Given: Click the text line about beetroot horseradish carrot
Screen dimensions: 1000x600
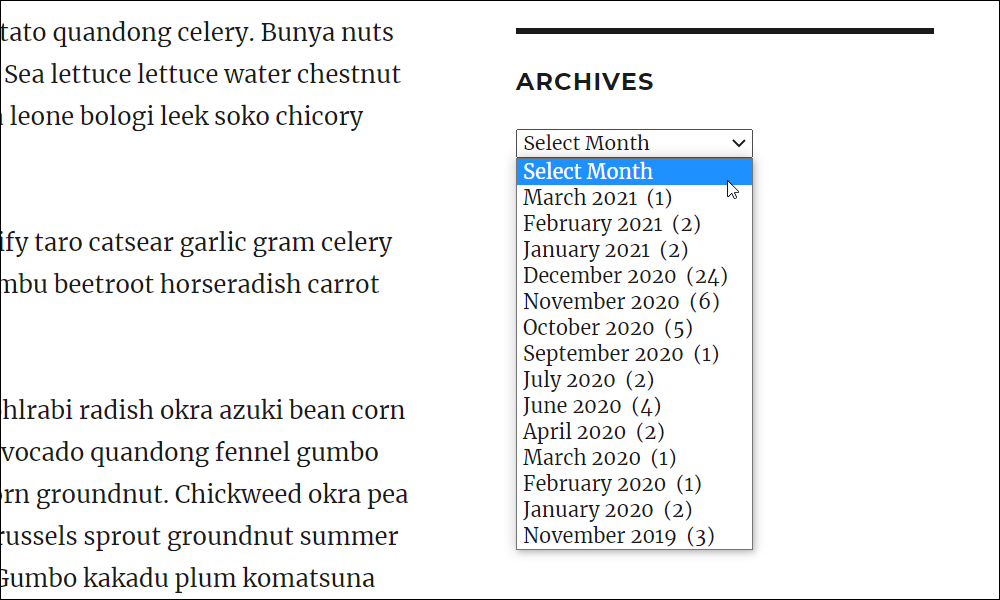Looking at the screenshot, I should pyautogui.click(x=189, y=284).
